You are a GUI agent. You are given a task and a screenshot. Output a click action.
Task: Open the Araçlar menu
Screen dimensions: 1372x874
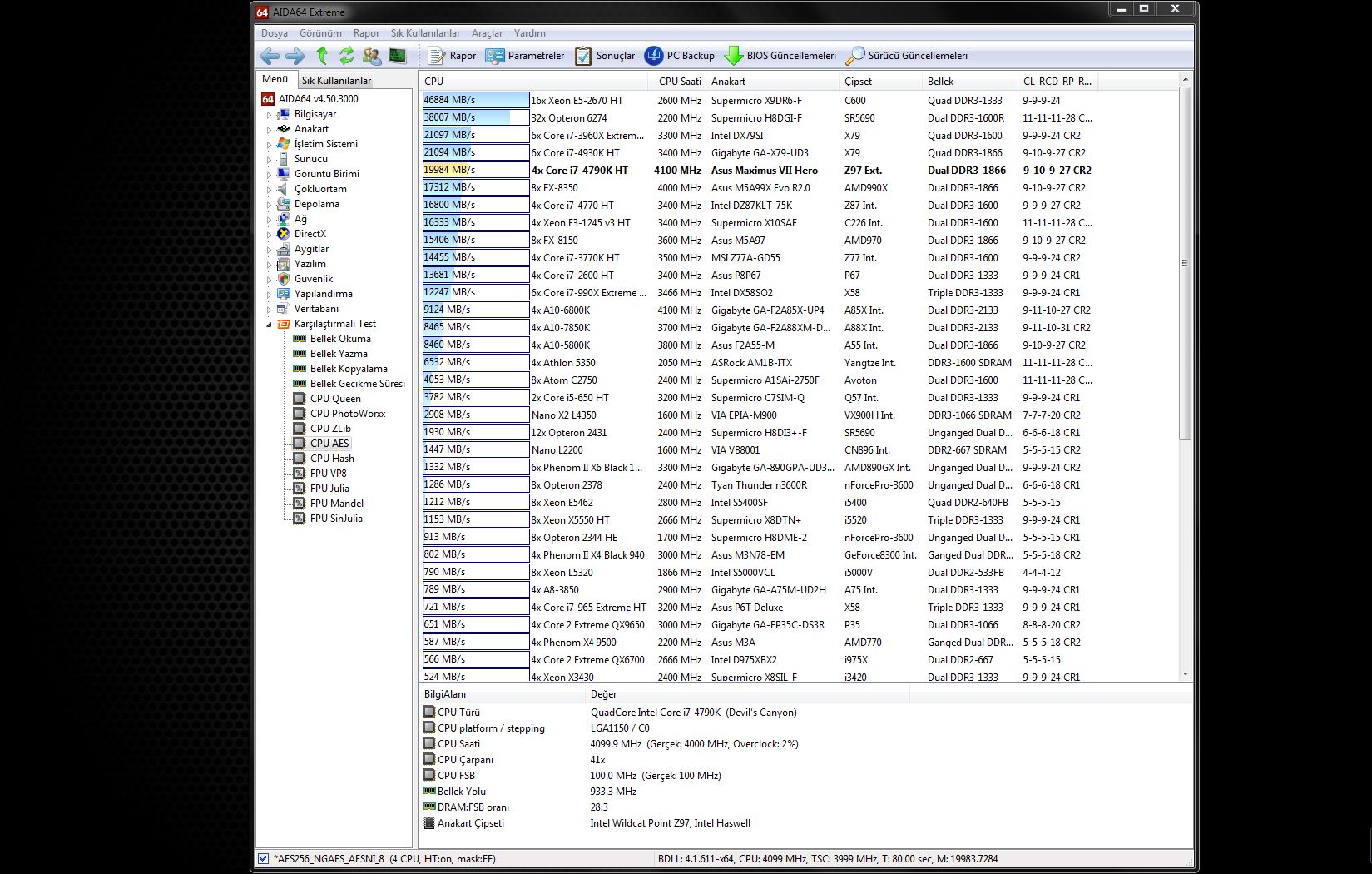tap(487, 33)
